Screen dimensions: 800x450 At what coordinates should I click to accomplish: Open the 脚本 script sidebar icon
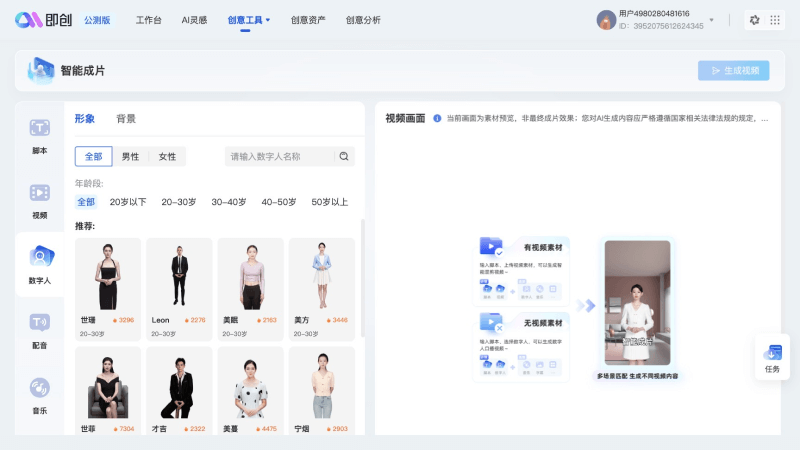[x=39, y=128]
